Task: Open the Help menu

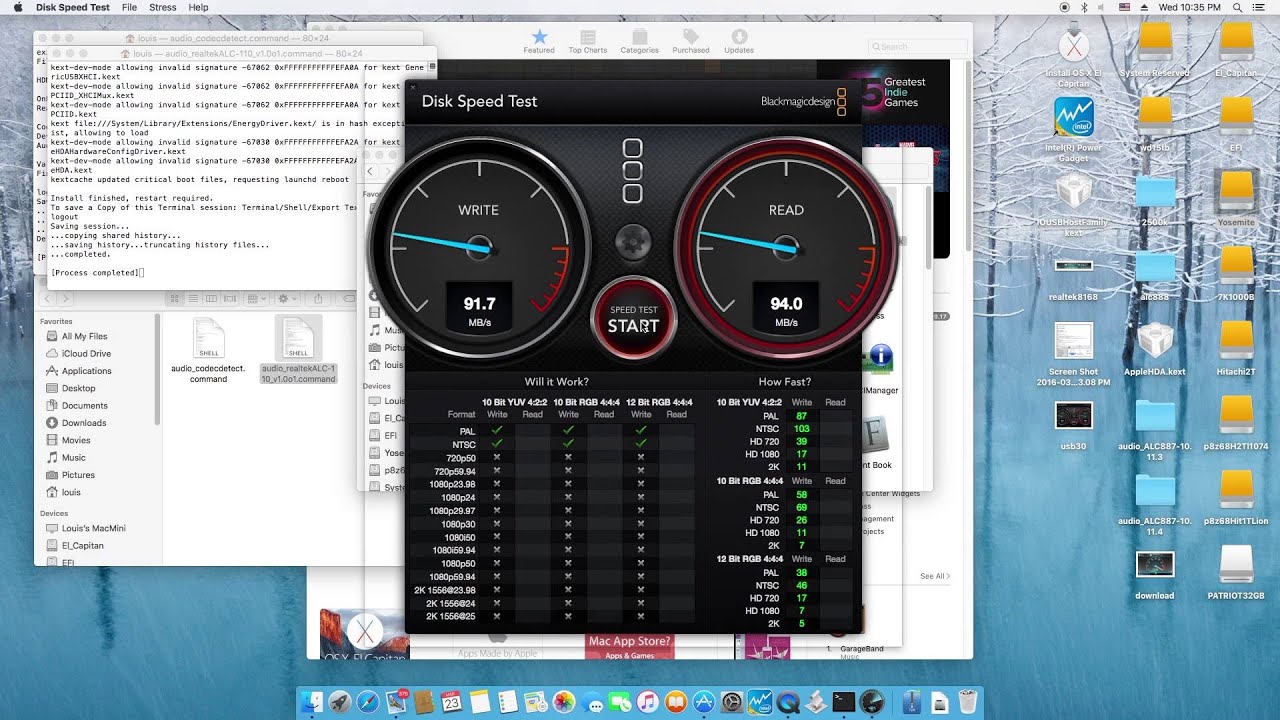Action: click(x=198, y=7)
